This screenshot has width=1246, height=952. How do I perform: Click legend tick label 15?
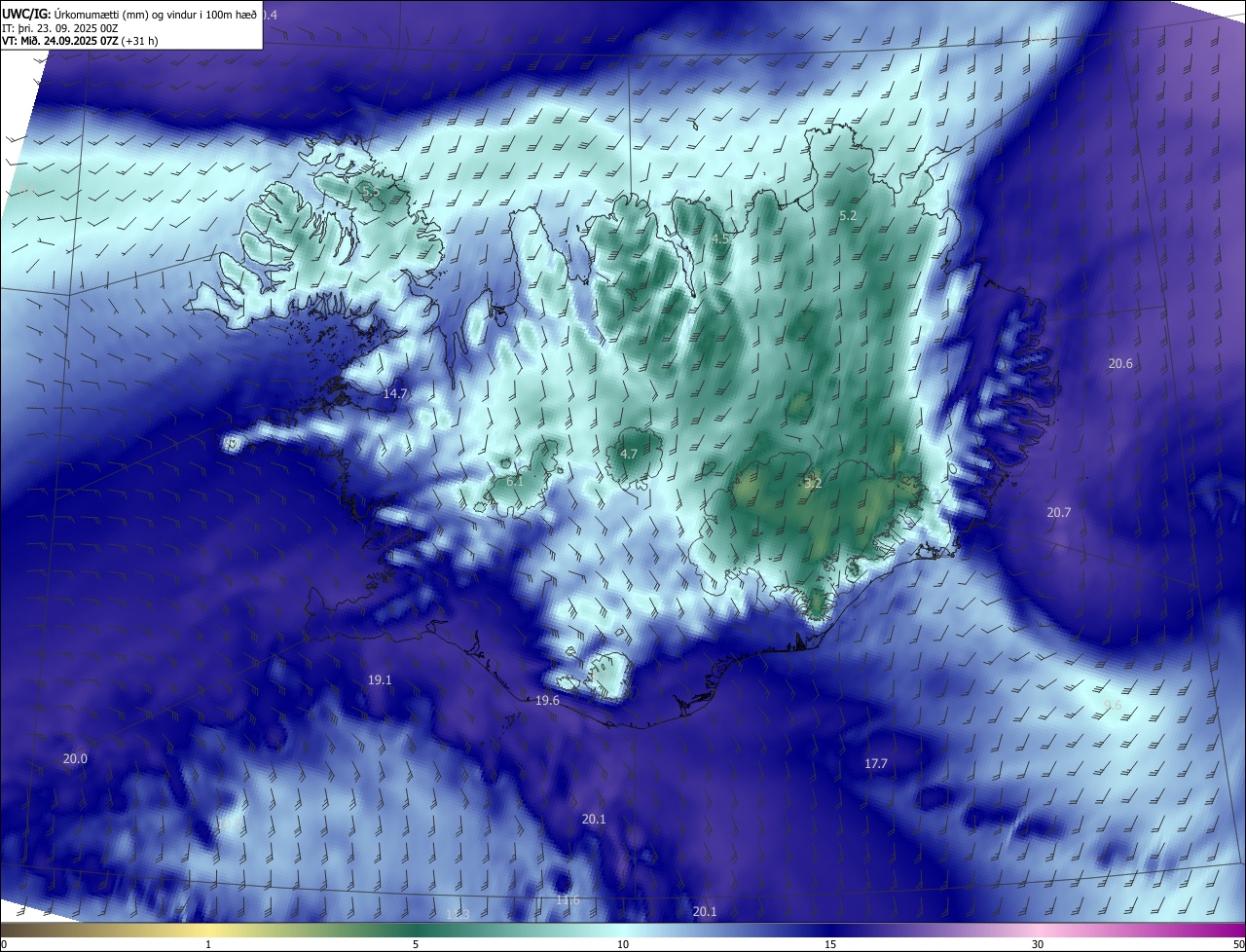(x=830, y=945)
